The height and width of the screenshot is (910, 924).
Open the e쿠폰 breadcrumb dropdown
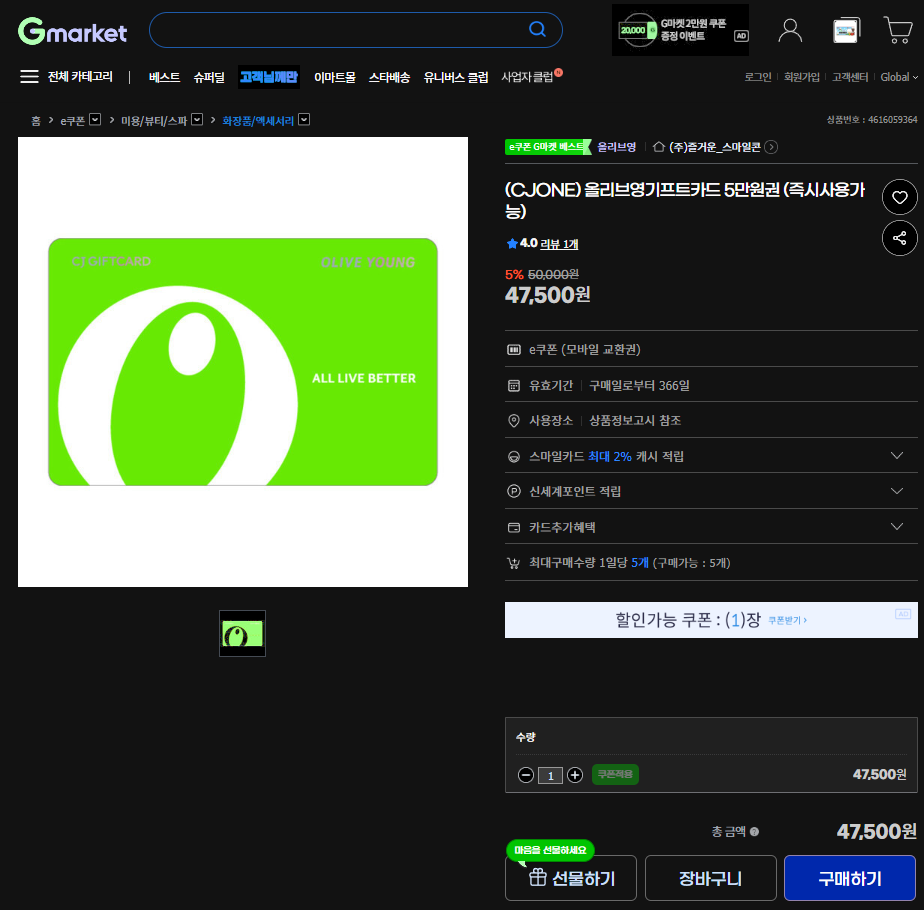(x=95, y=120)
